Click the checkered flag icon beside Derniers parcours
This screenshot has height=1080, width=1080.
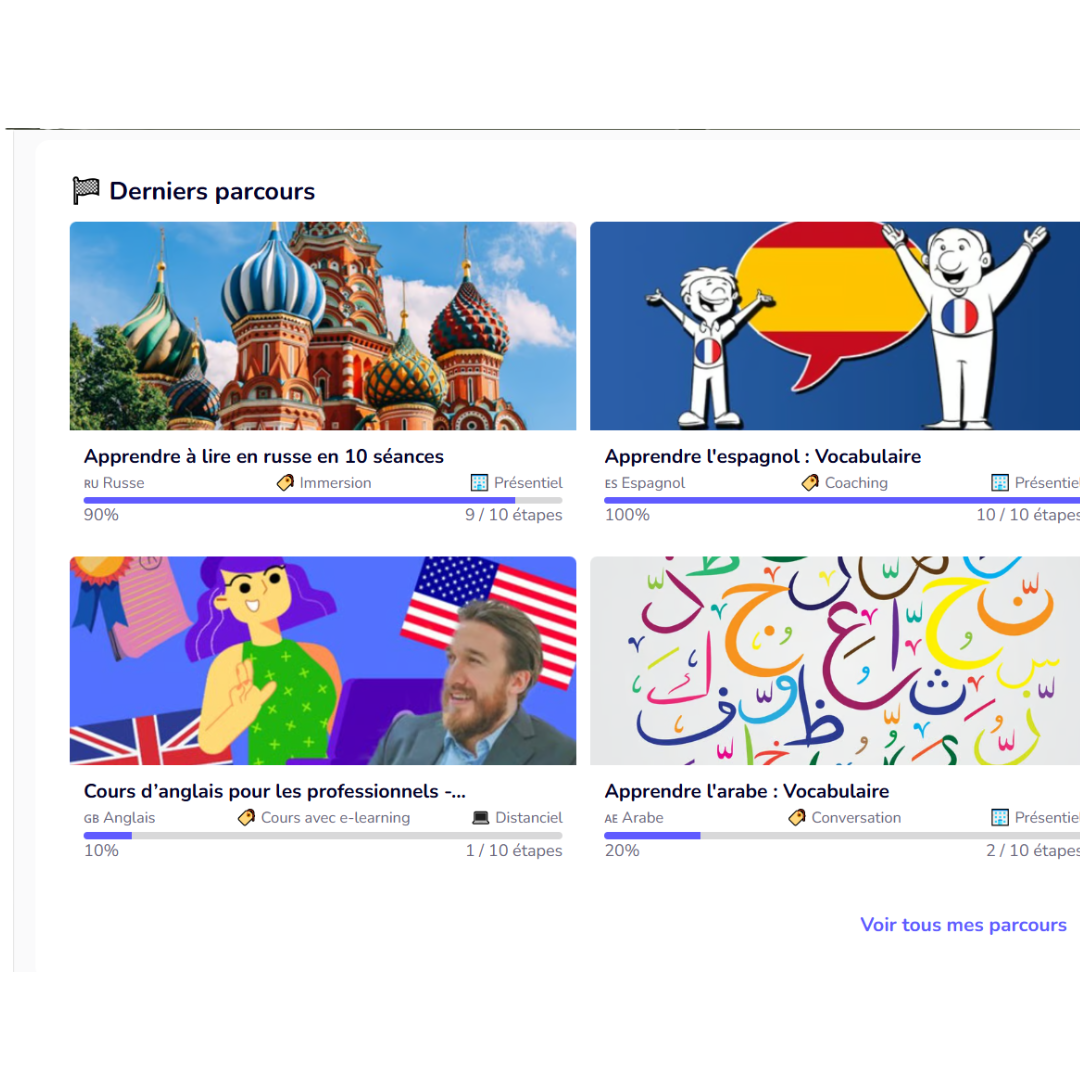[x=85, y=191]
